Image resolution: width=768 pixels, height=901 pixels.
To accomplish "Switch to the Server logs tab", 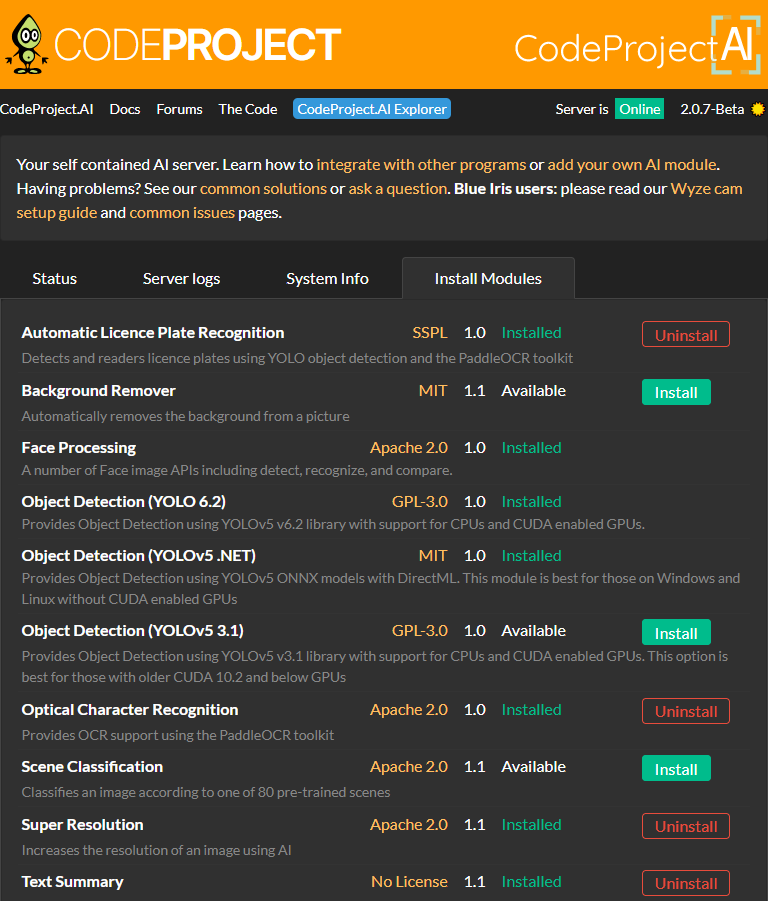I will (x=182, y=279).
